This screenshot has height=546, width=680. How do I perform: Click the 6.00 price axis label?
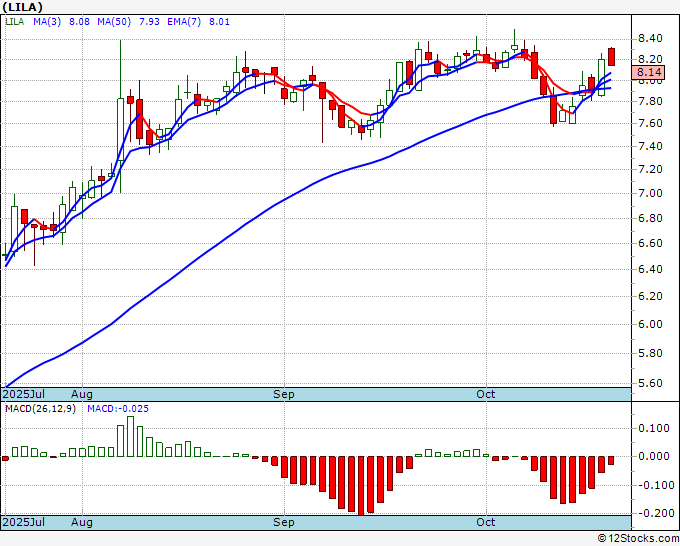[650, 324]
